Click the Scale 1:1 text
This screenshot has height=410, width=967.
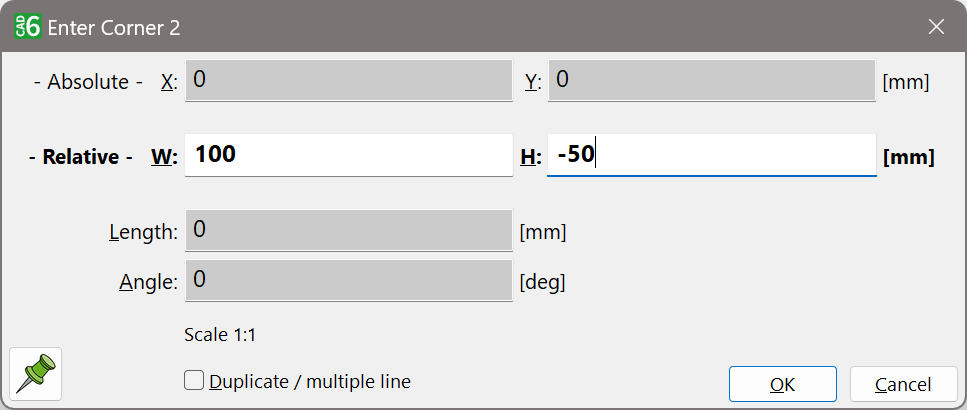[x=220, y=335]
